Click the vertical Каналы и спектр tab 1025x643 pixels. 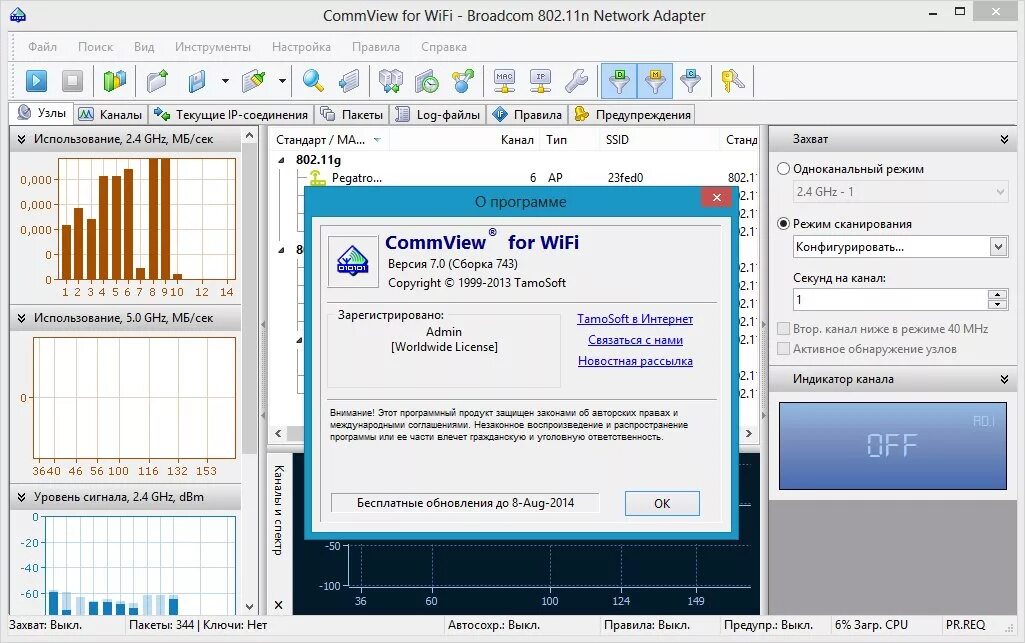pyautogui.click(x=278, y=511)
